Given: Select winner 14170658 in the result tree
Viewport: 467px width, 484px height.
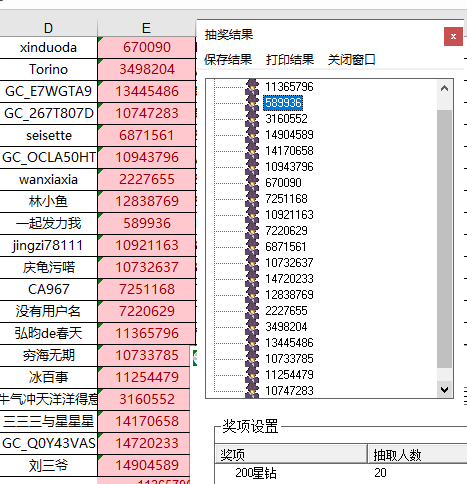Looking at the screenshot, I should (x=289, y=151).
